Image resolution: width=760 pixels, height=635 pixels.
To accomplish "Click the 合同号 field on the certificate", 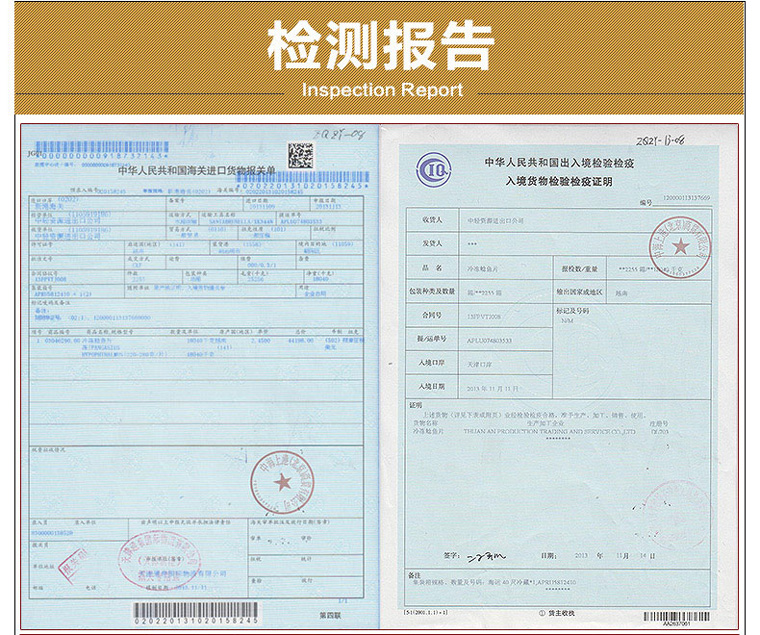I will tap(431, 315).
